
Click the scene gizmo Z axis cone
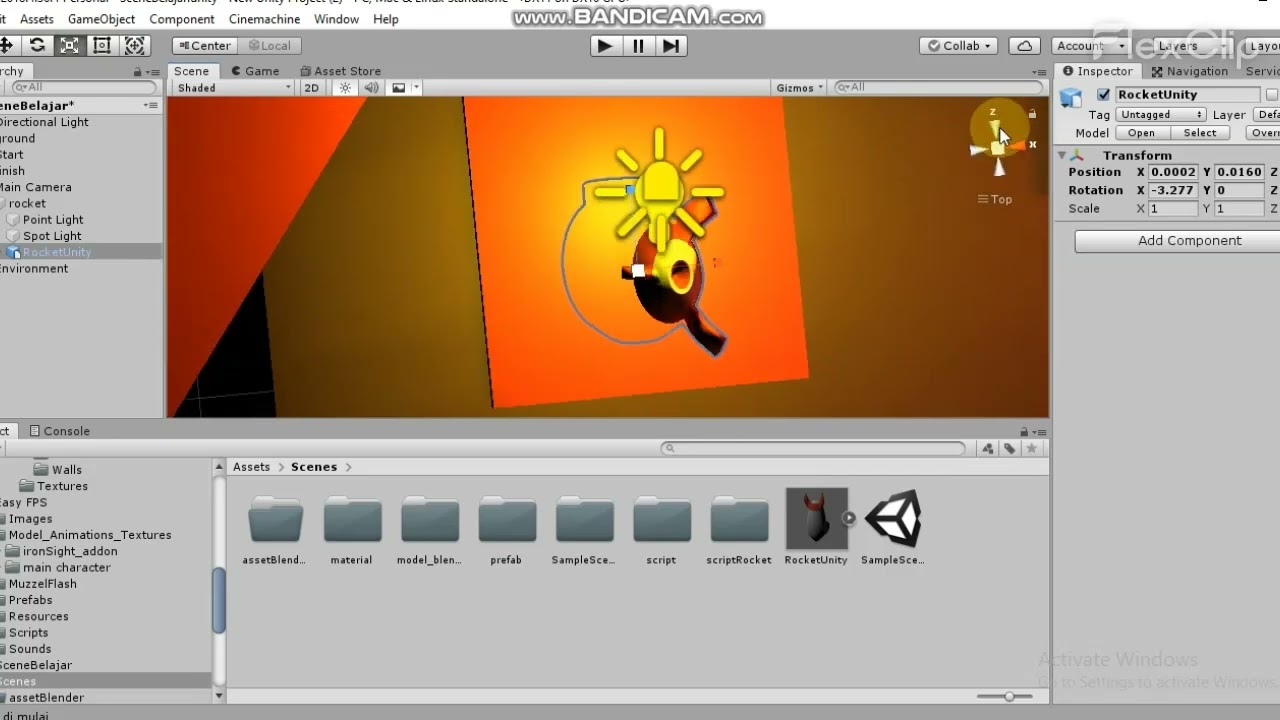[995, 128]
